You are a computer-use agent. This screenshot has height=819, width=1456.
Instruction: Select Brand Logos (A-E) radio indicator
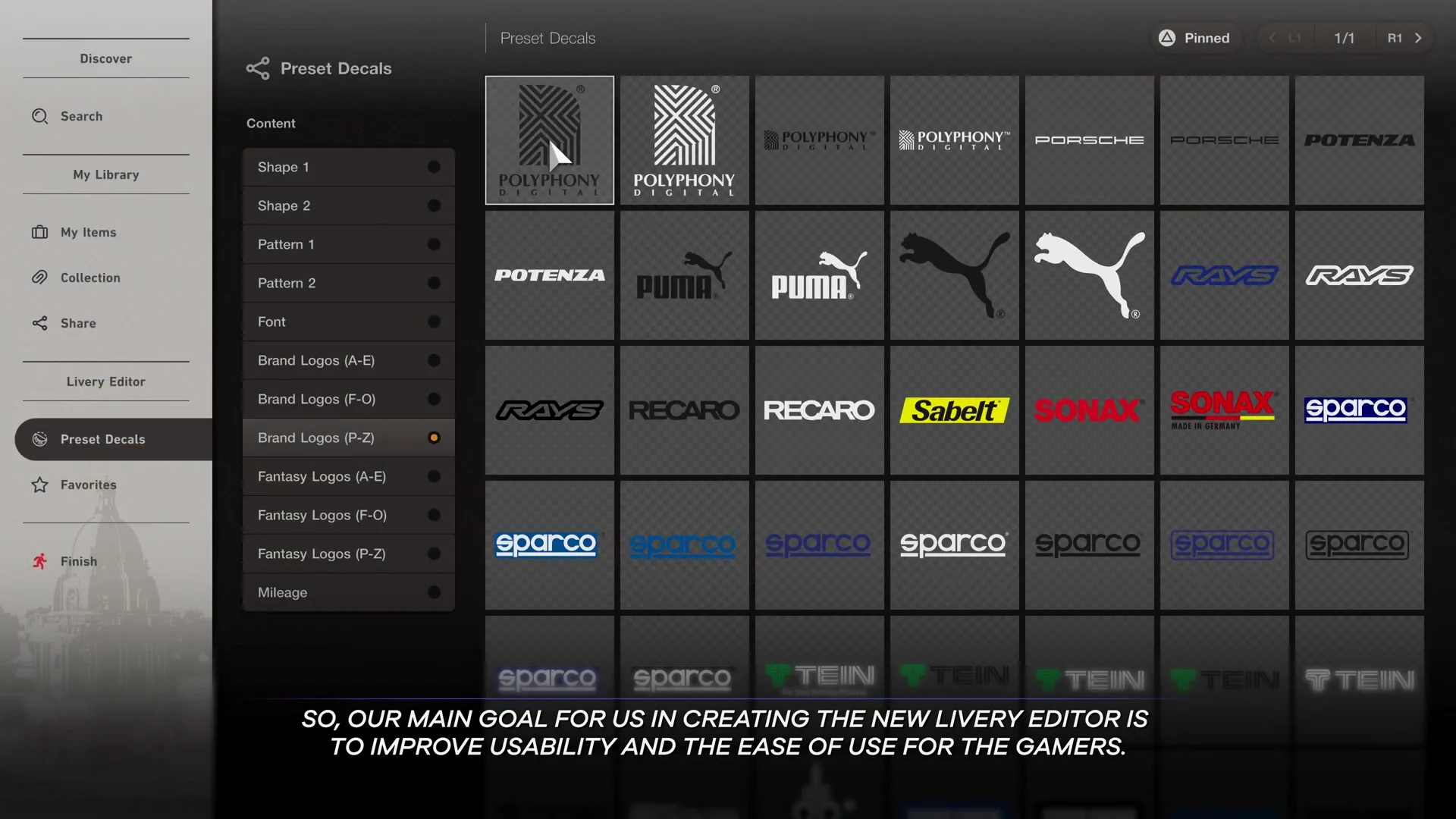434,360
